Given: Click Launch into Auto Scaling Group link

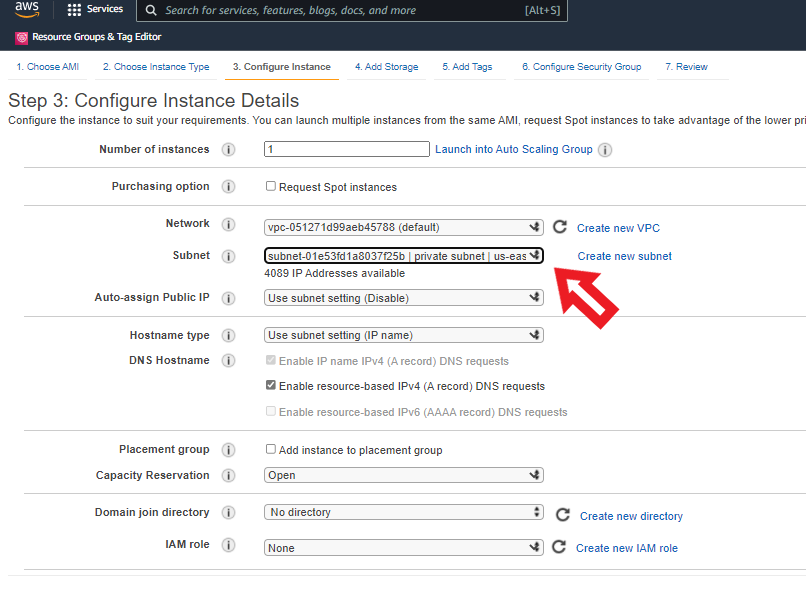Looking at the screenshot, I should pyautogui.click(x=513, y=149).
